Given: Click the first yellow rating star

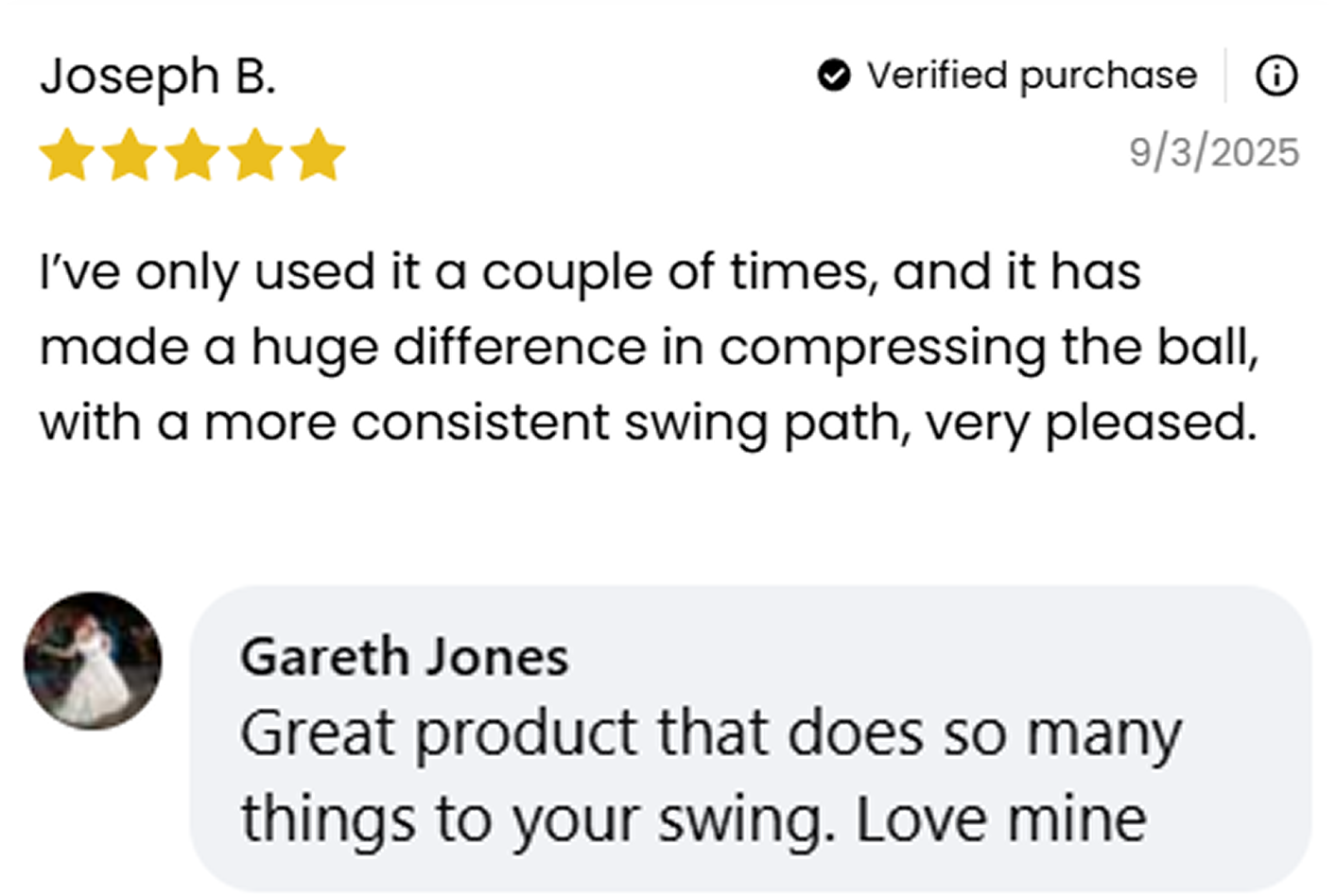Looking at the screenshot, I should pyautogui.click(x=66, y=155).
